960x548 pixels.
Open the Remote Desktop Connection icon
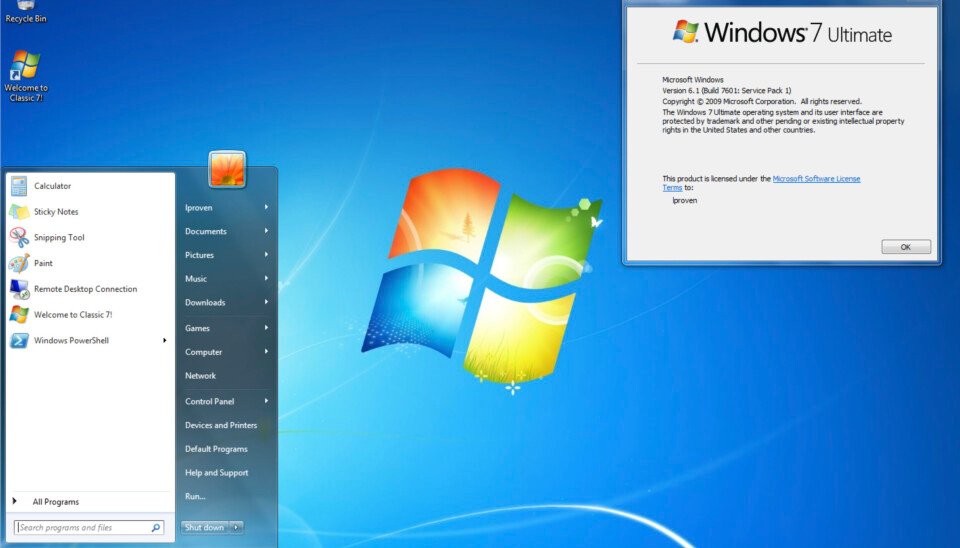click(x=19, y=289)
